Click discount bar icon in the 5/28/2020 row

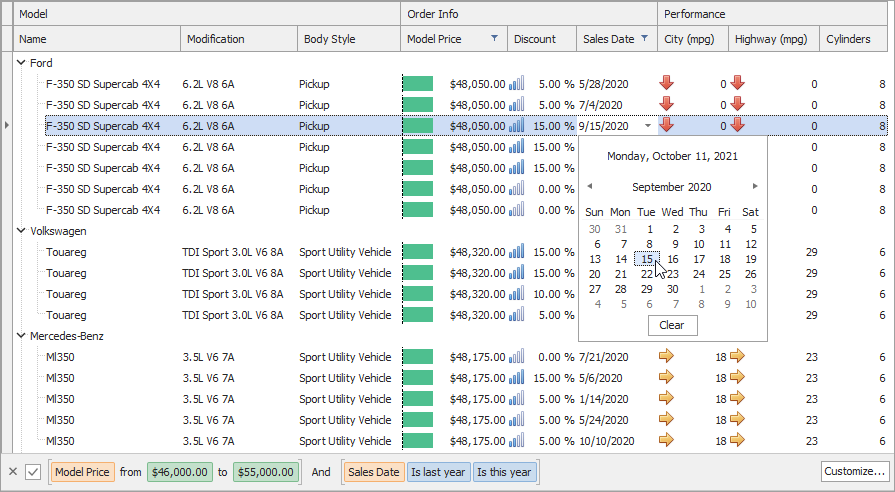pos(516,83)
